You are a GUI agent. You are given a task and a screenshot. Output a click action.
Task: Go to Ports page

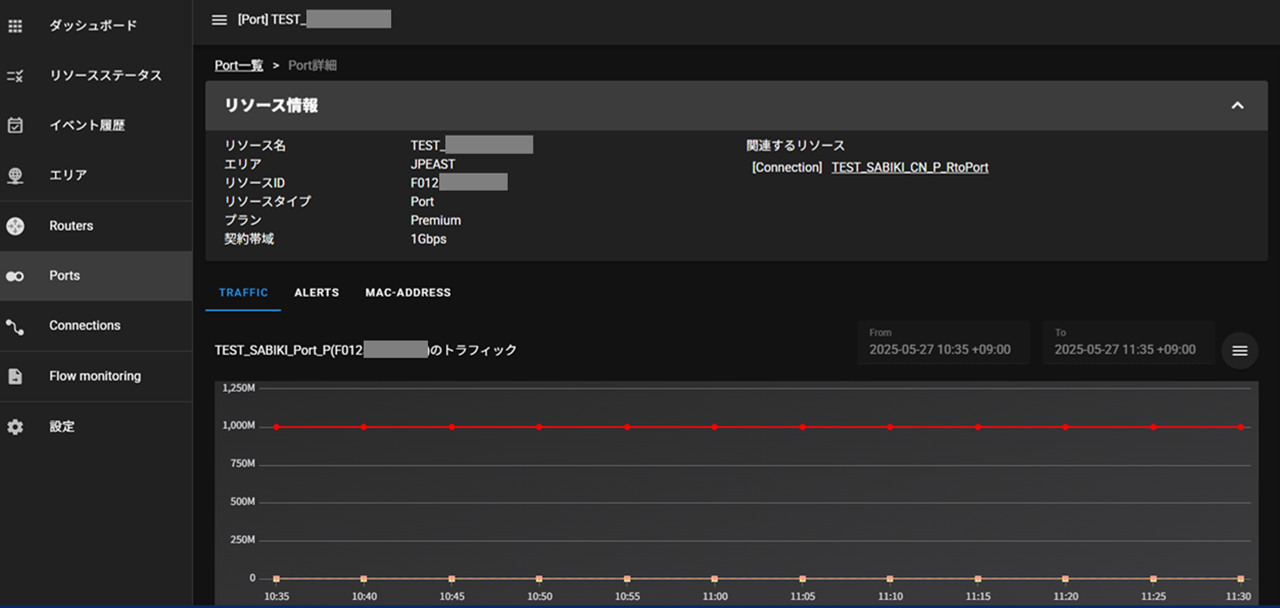[64, 276]
